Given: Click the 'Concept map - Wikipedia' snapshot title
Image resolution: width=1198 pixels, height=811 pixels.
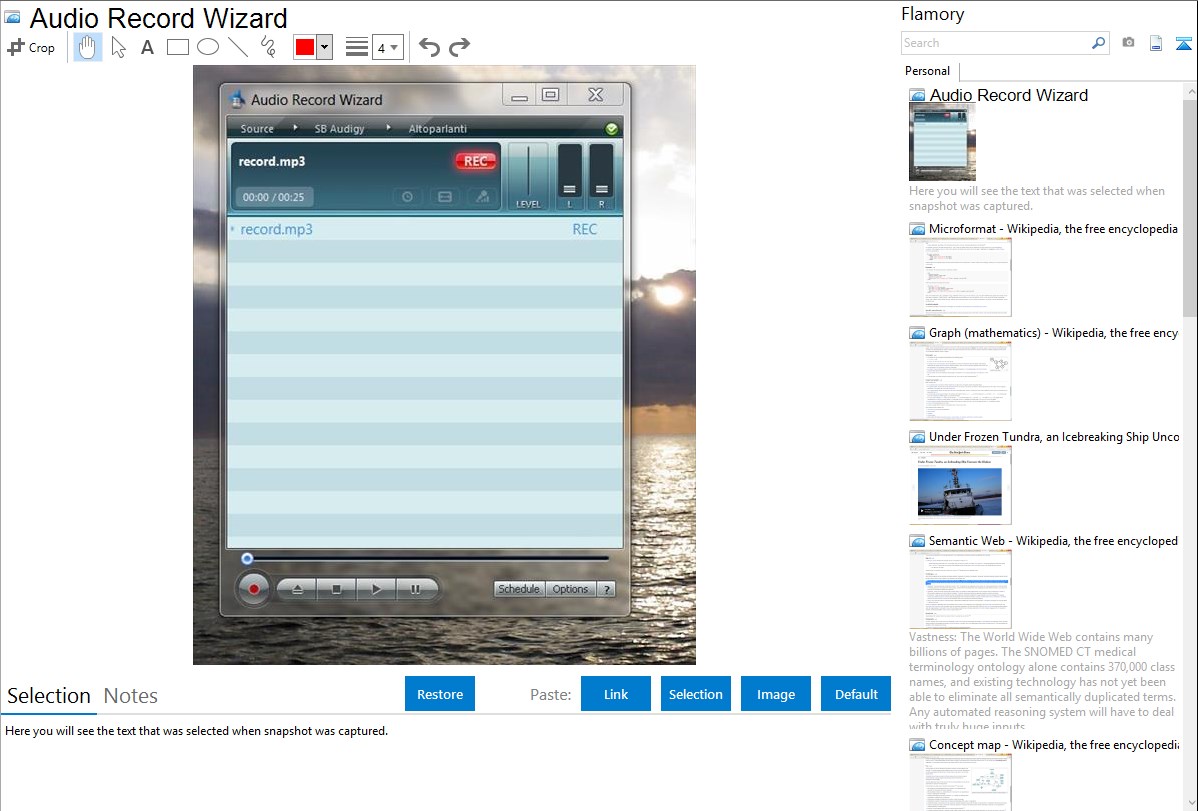Looking at the screenshot, I should [x=1053, y=744].
